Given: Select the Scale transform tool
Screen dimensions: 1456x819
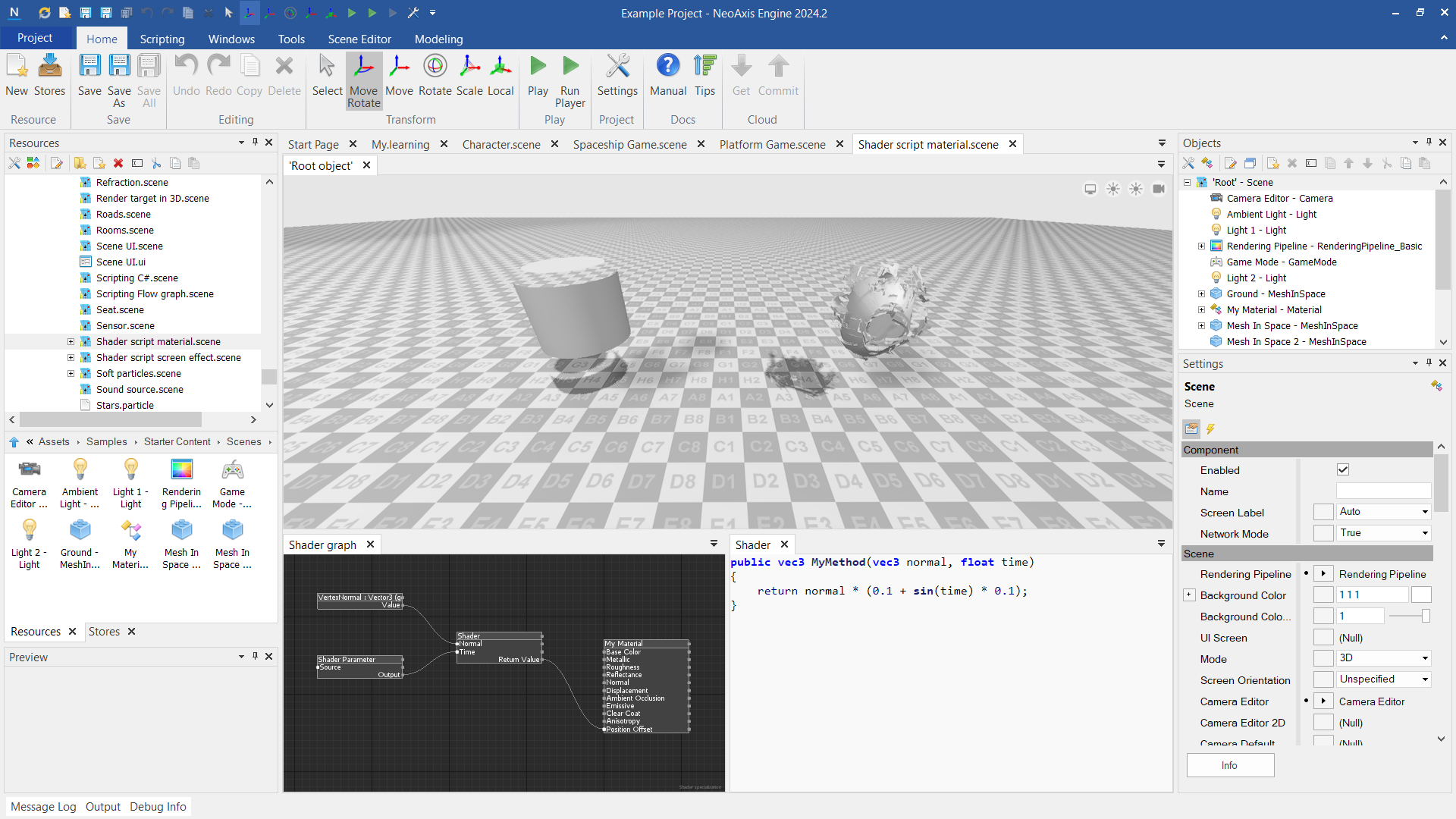Looking at the screenshot, I should point(468,75).
